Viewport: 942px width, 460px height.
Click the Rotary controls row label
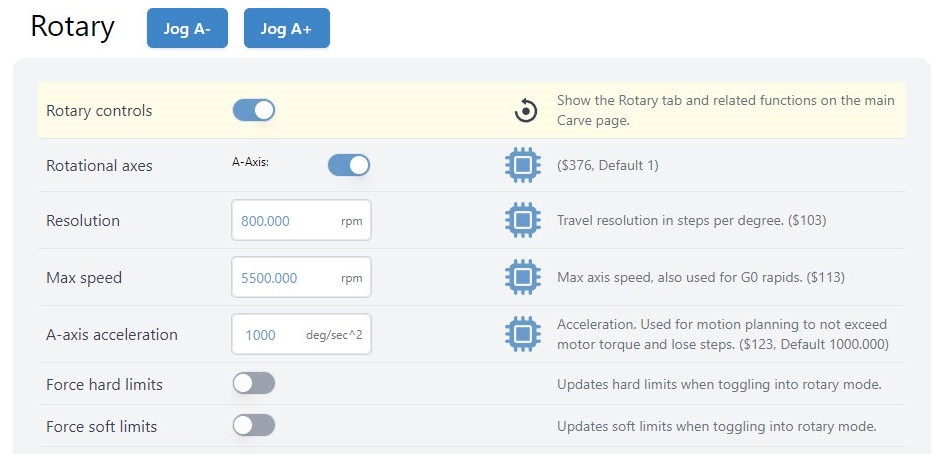99,111
